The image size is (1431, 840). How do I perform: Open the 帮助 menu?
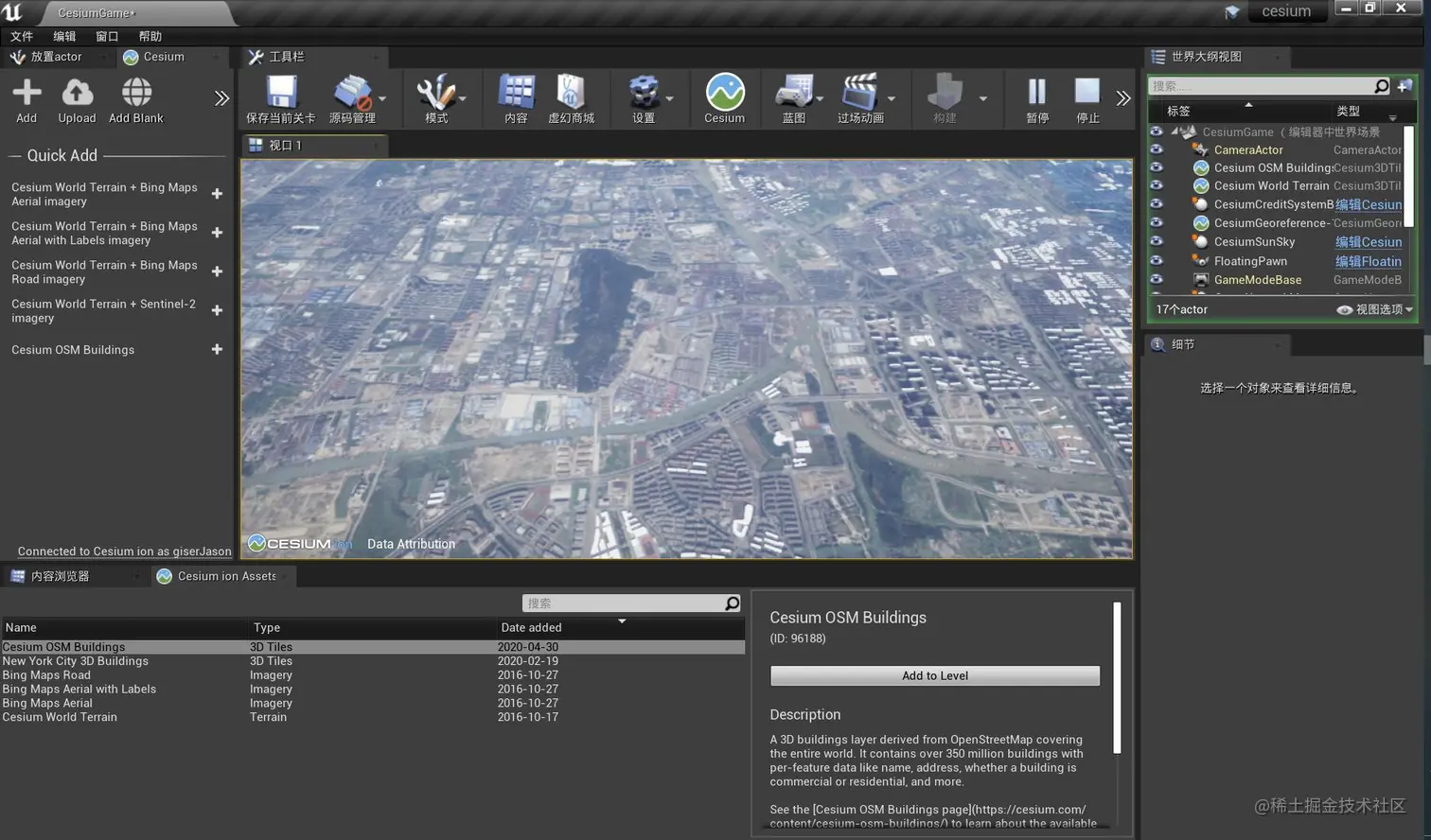(150, 36)
